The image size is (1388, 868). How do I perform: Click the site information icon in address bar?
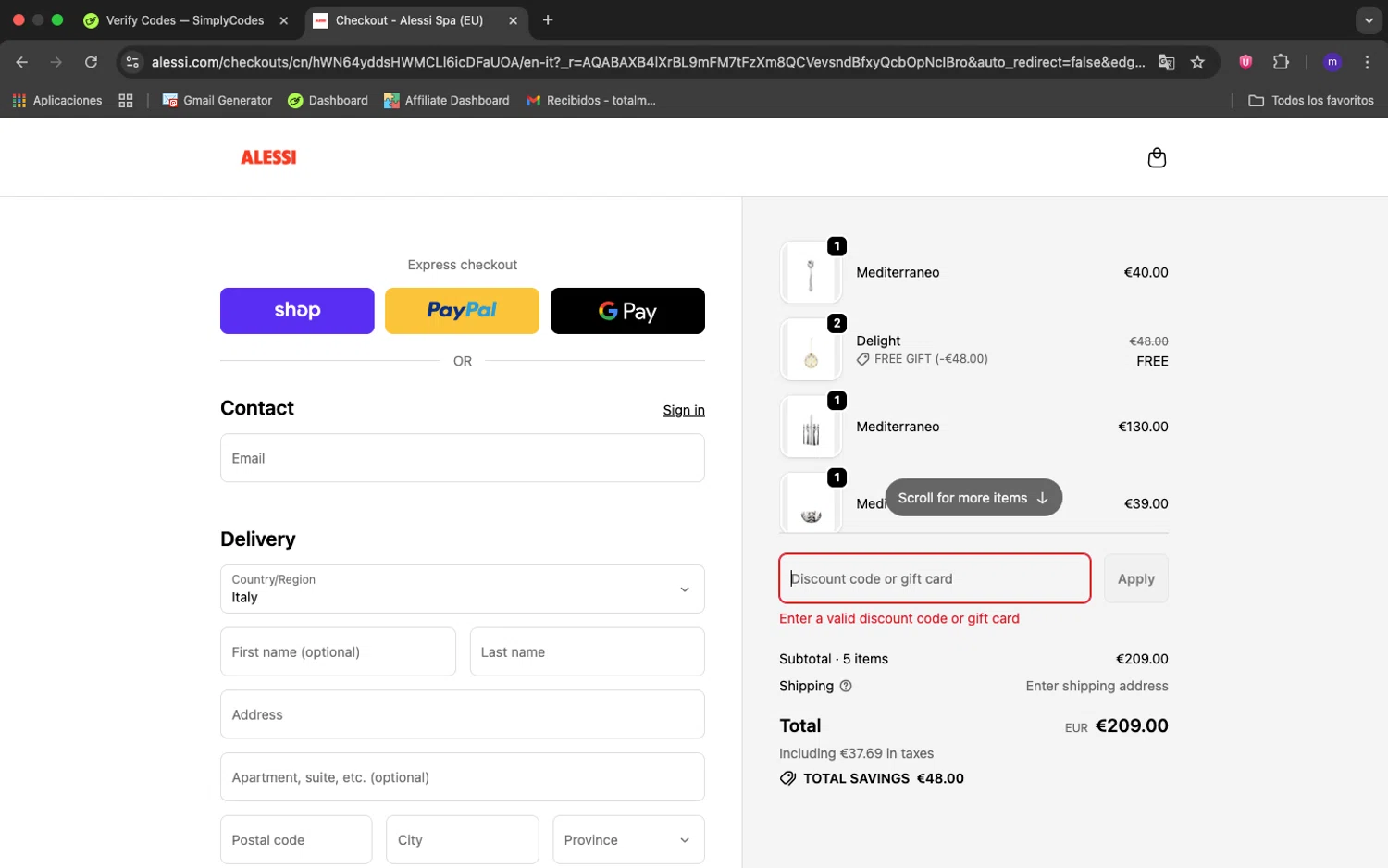click(x=132, y=62)
